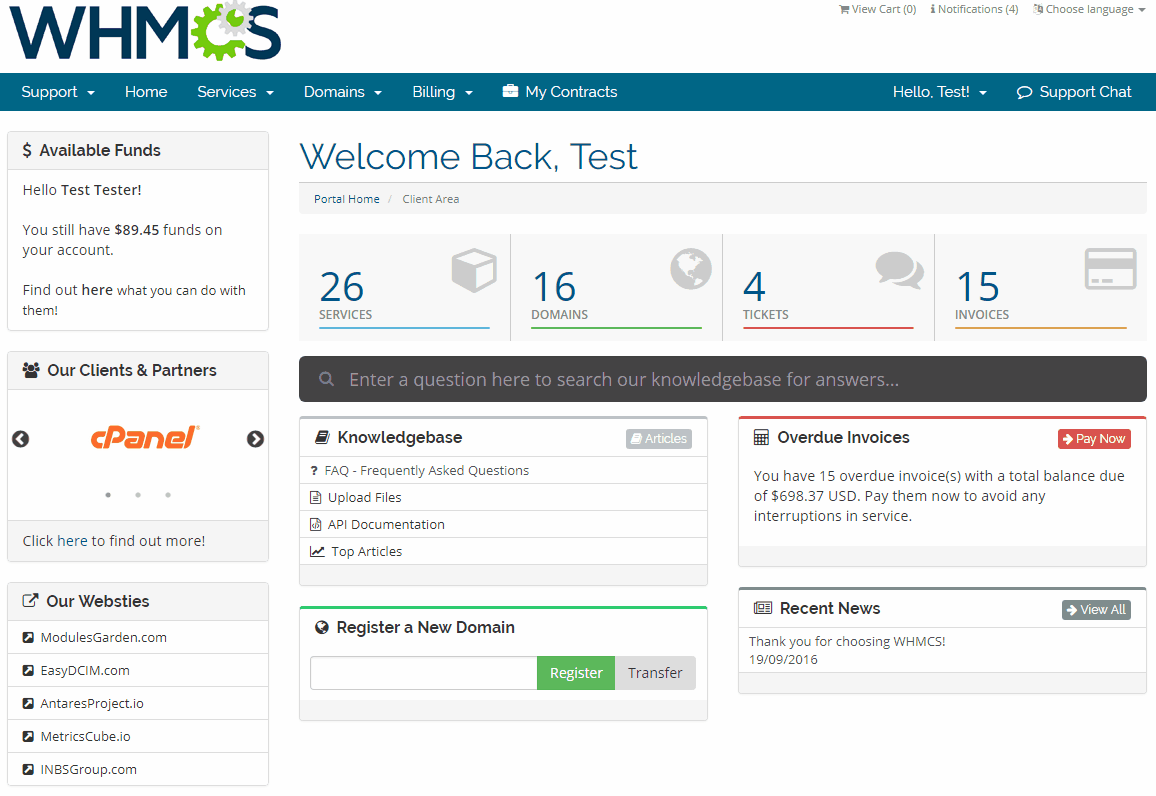Click the green Register domain button
The width and height of the screenshot is (1156, 796).
576,673
